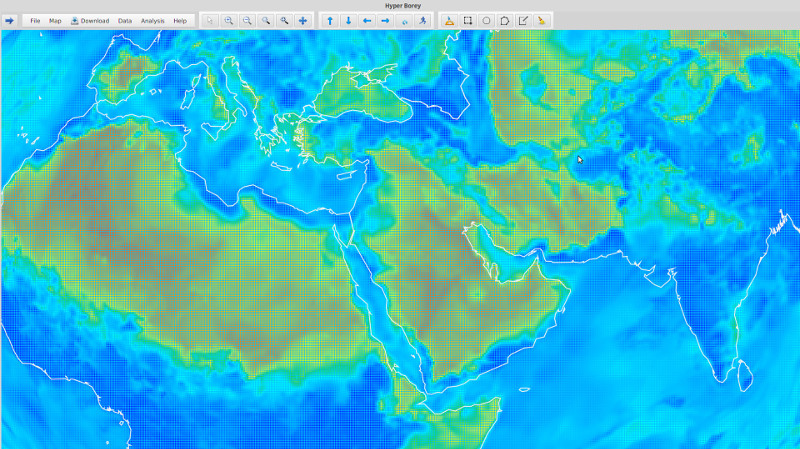
Task: Select the four-way pan cross tool
Action: pyautogui.click(x=303, y=21)
